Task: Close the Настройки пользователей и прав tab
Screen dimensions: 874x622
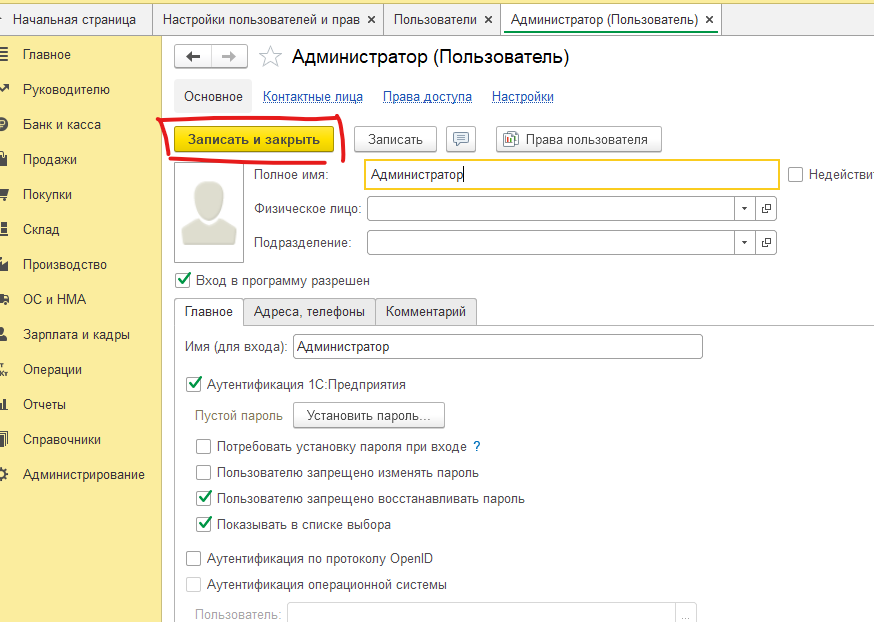Action: 372,20
